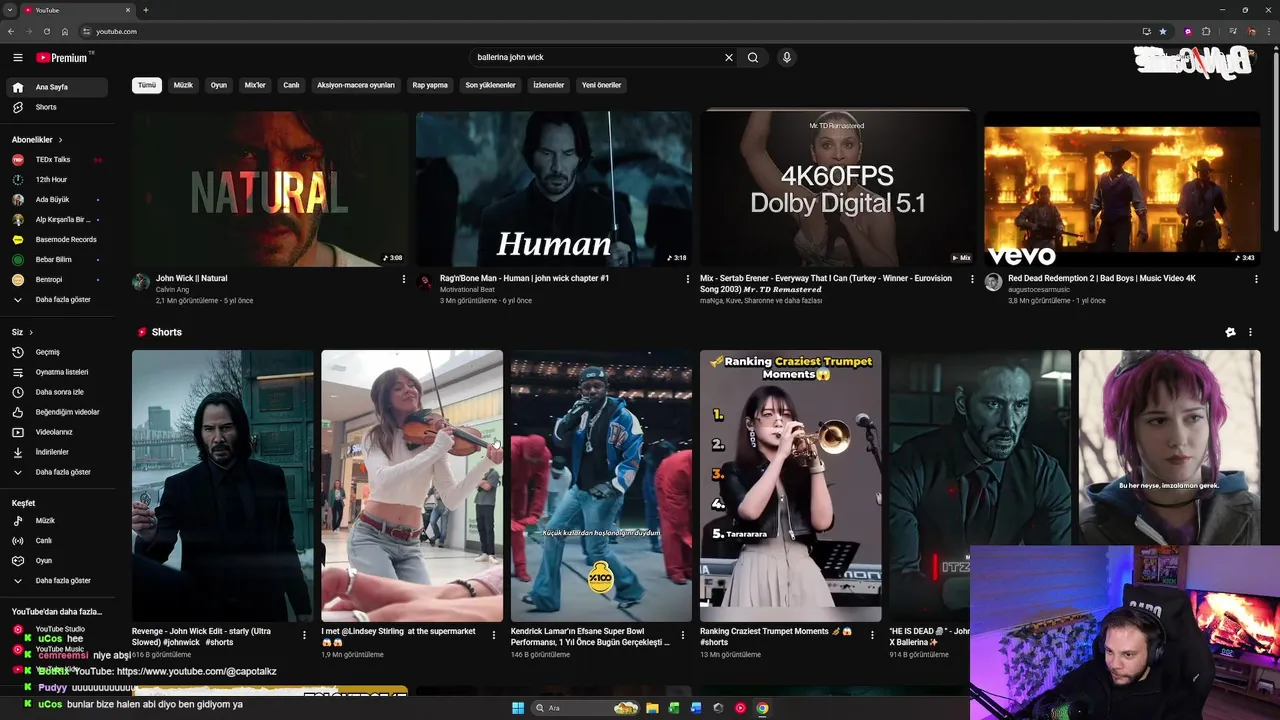The image size is (1280, 720).
Task: Expand more subscriptions with Daha fazla göster
Action: coord(57,299)
